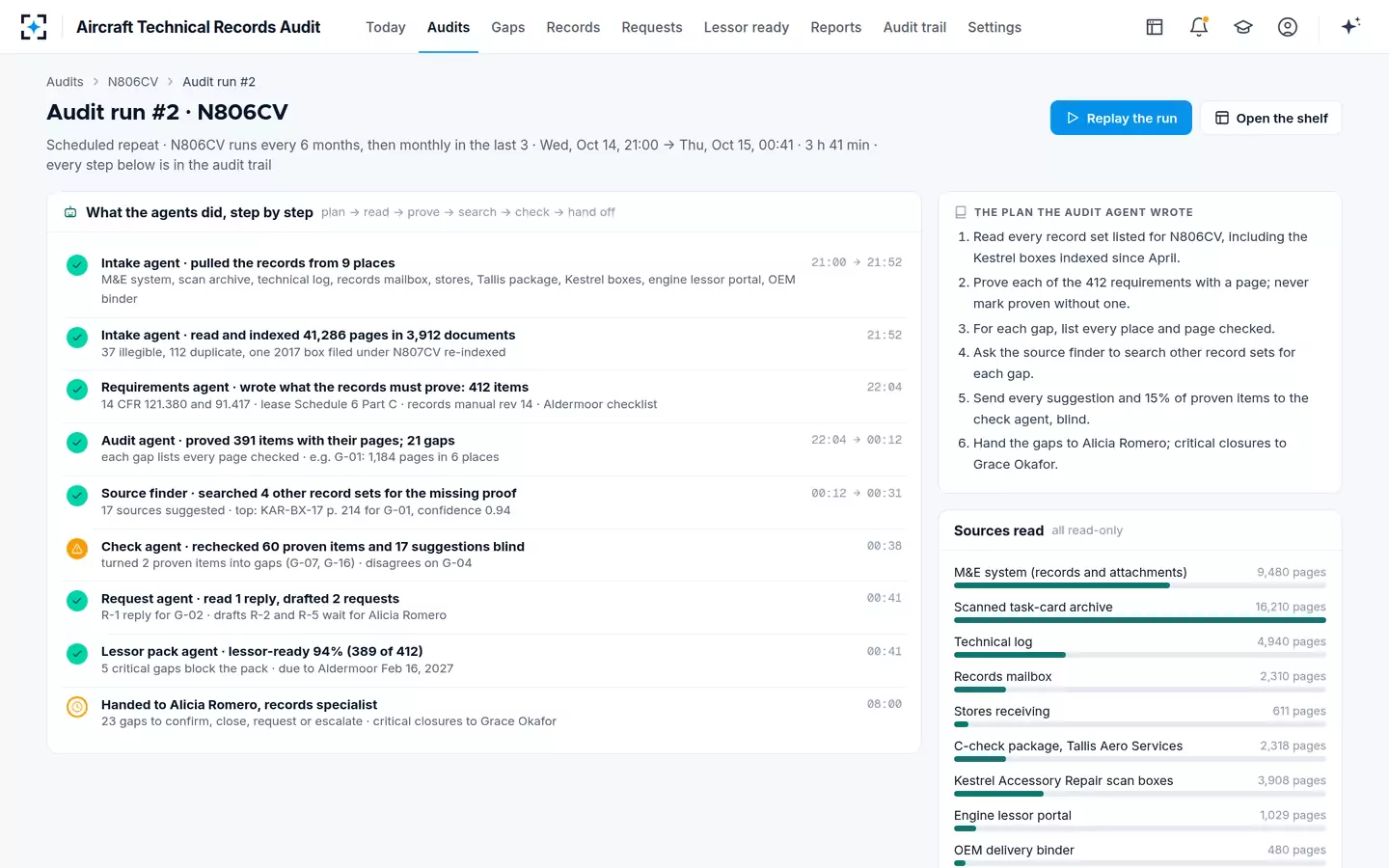The image size is (1389, 868).
Task: Open the Requests tab
Action: click(652, 27)
